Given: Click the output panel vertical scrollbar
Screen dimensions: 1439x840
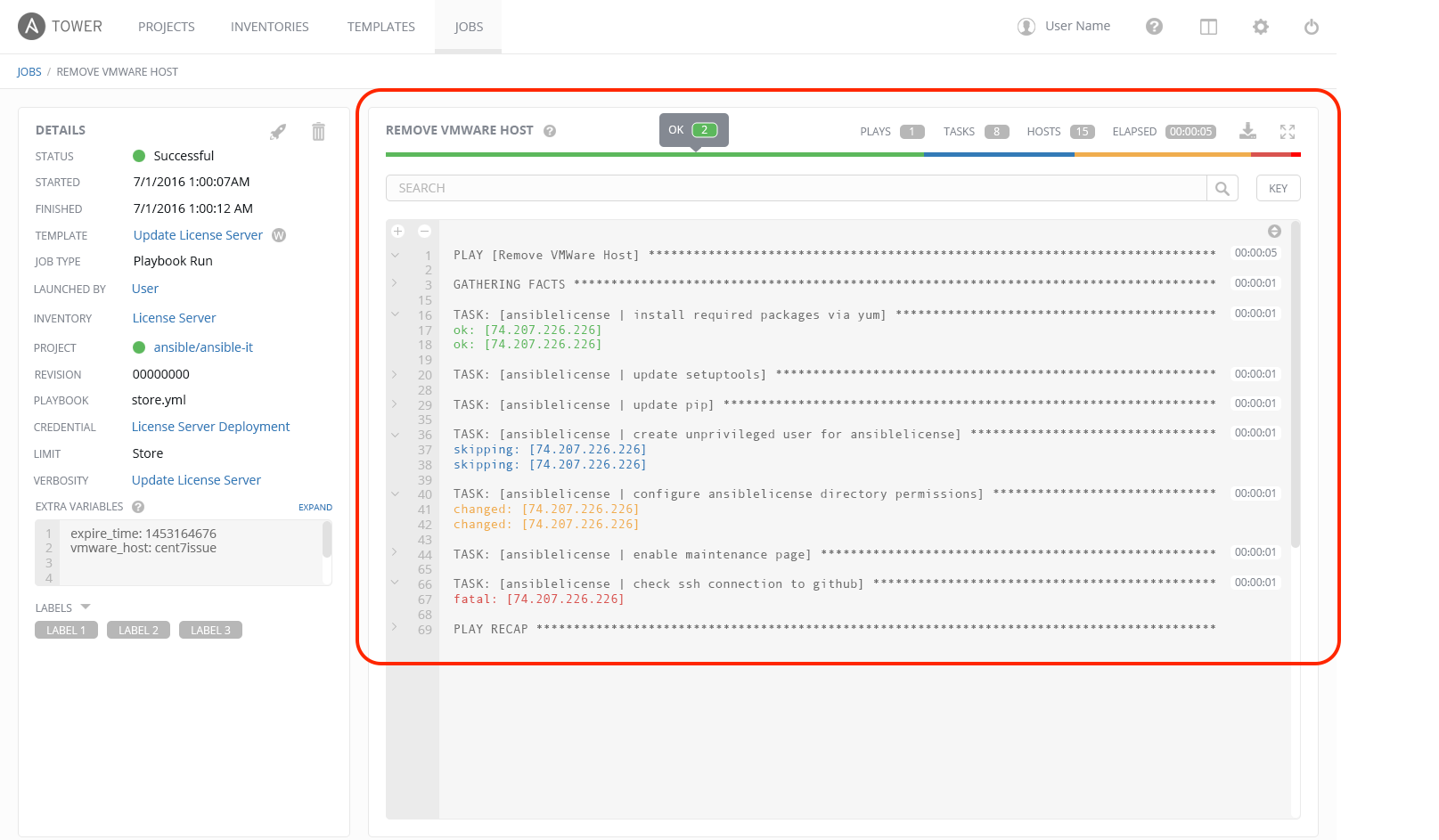Looking at the screenshot, I should [1296, 385].
